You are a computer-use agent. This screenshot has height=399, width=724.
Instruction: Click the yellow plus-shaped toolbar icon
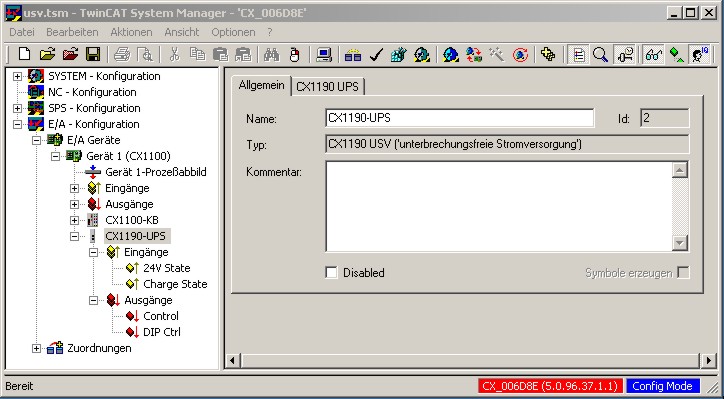(548, 54)
